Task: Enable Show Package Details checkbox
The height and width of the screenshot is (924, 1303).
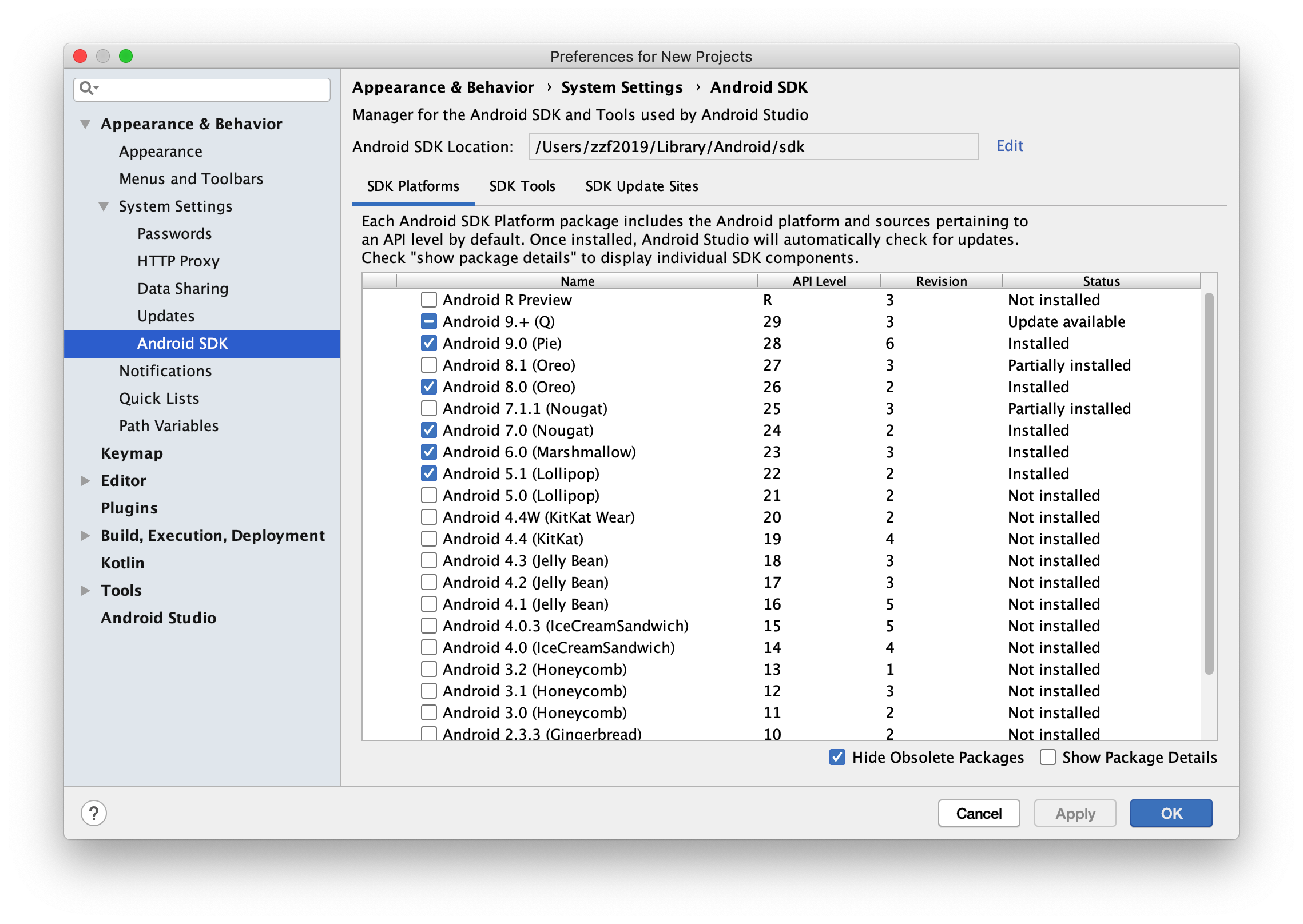Action: coord(1047,757)
